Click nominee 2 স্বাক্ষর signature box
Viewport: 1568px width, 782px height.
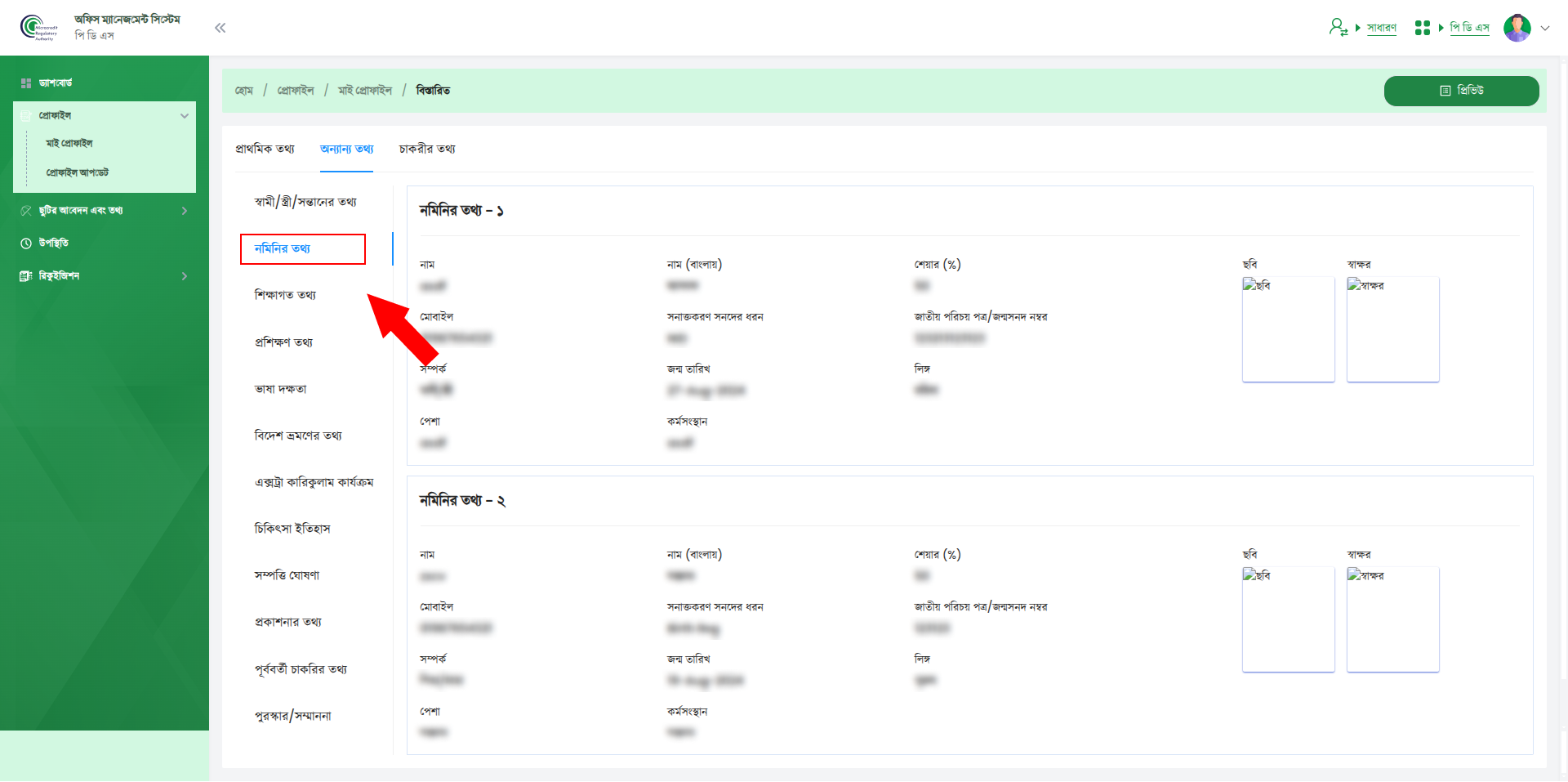[x=1392, y=619]
